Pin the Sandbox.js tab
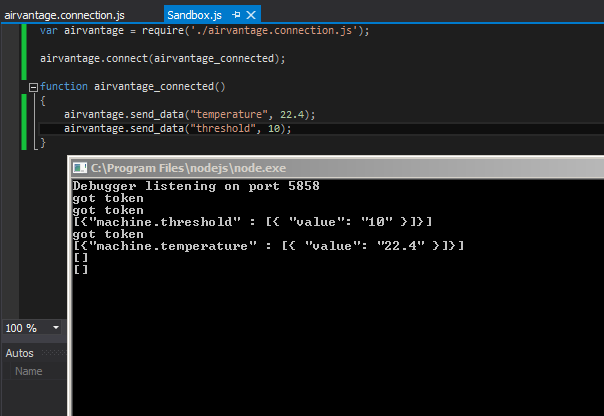This screenshot has height=416, width=604. pyautogui.click(x=235, y=15)
